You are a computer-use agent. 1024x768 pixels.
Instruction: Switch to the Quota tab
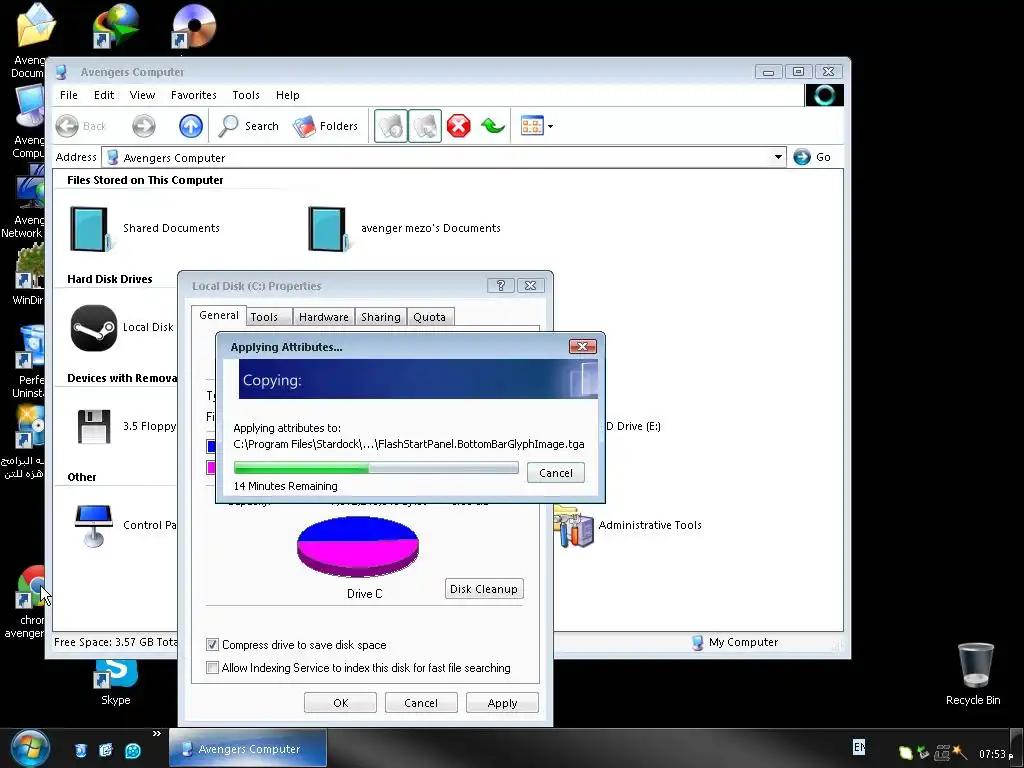(429, 317)
